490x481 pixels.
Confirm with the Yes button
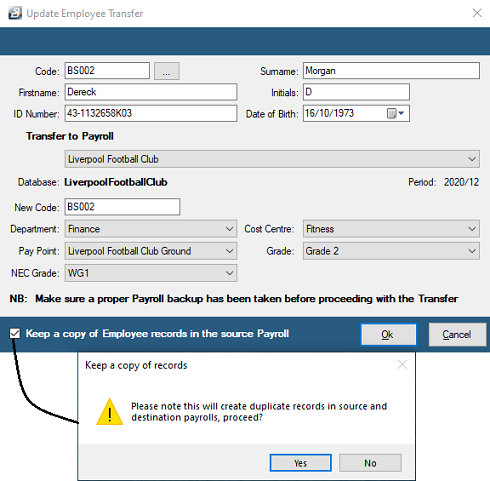[x=300, y=463]
